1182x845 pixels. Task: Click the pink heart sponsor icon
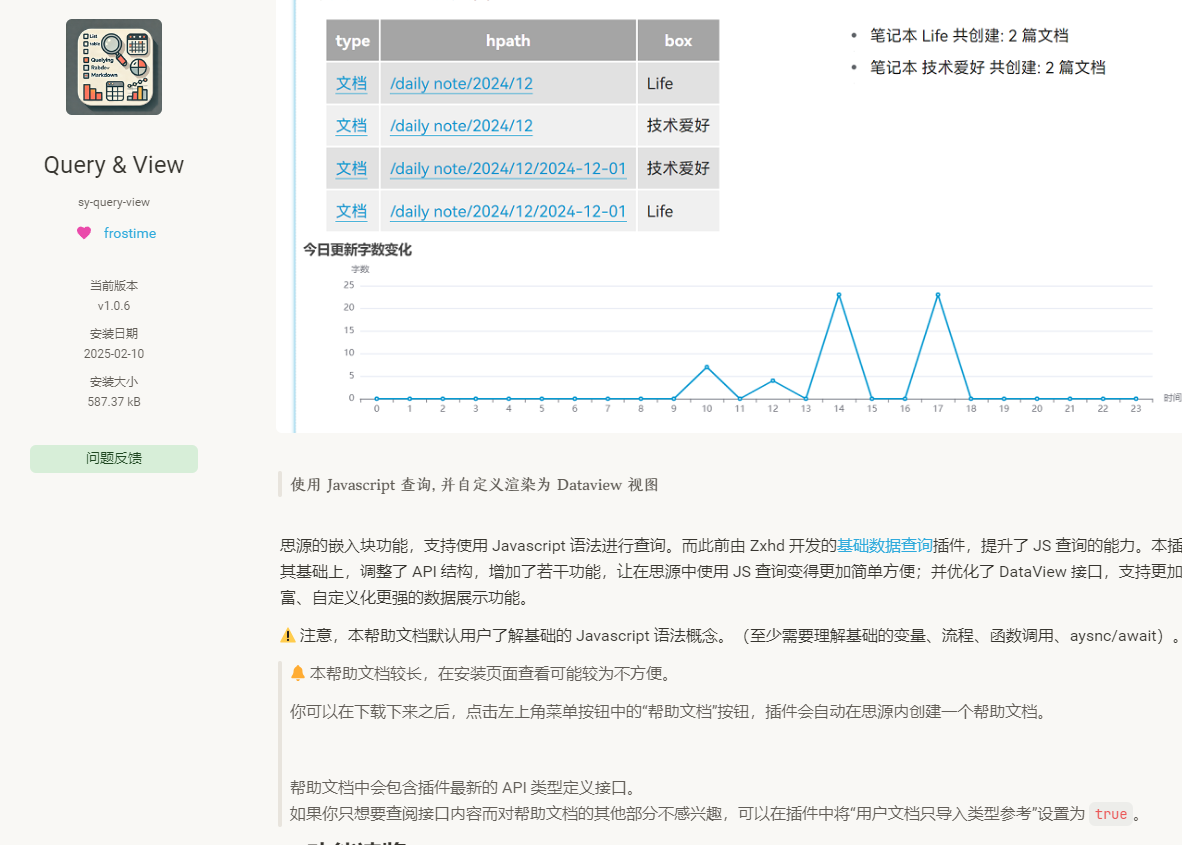(x=84, y=233)
